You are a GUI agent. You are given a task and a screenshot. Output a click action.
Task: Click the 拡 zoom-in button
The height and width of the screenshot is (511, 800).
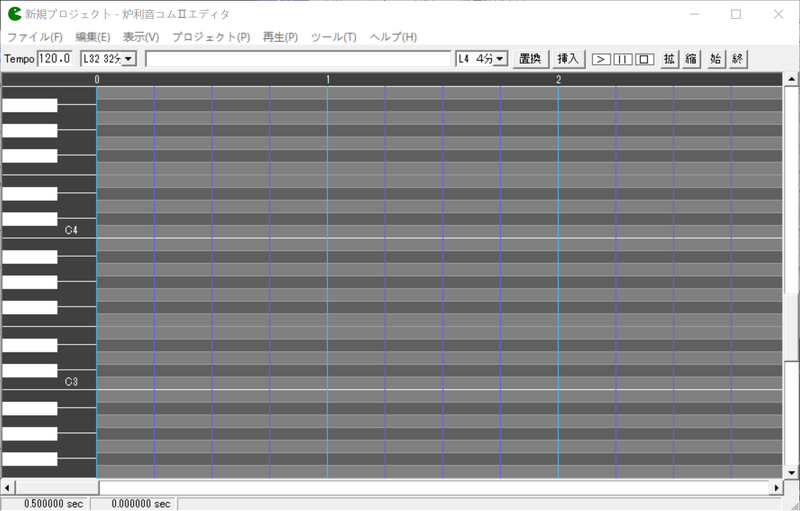(669, 59)
